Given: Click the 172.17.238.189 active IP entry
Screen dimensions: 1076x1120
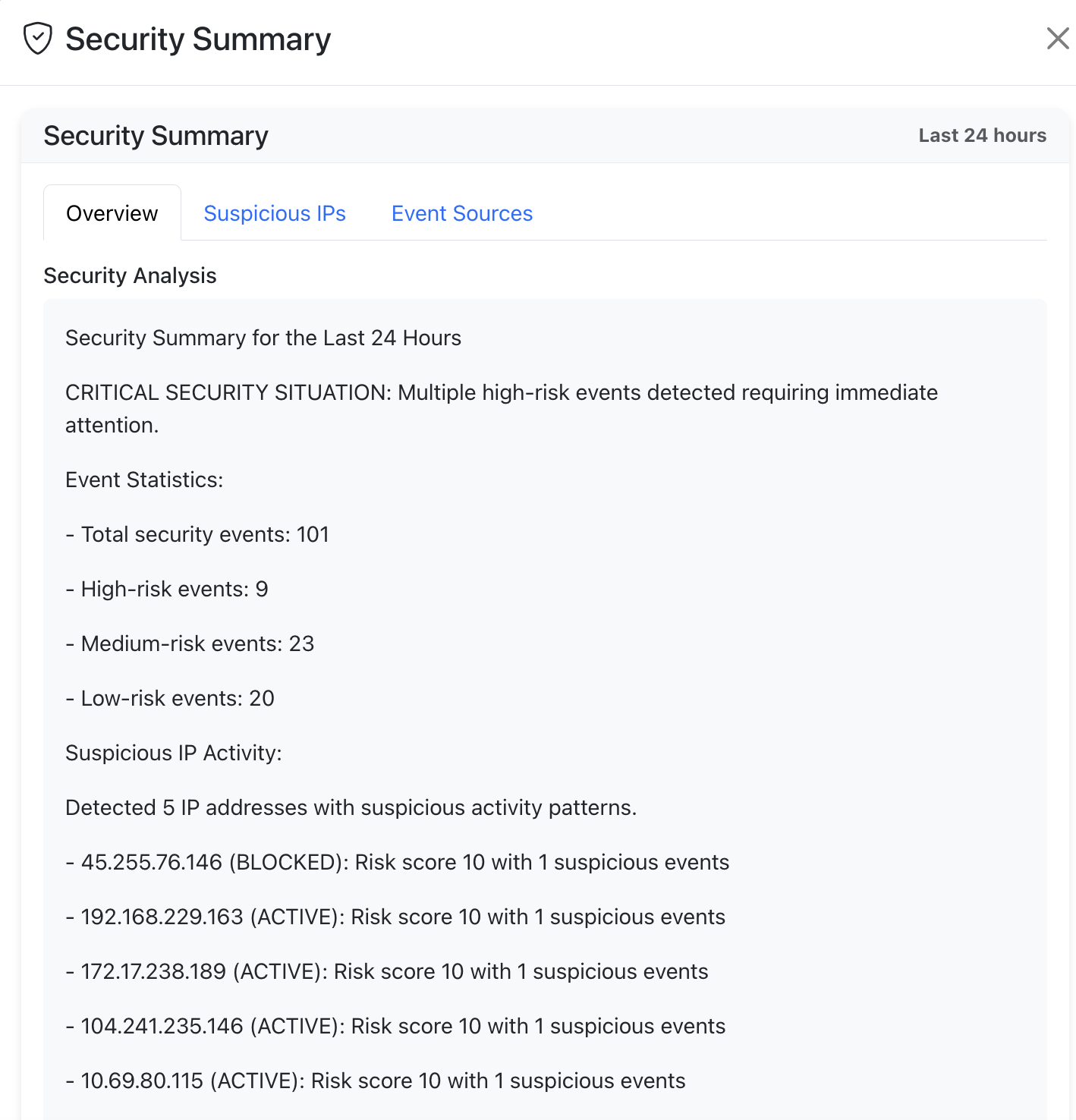Looking at the screenshot, I should (386, 971).
